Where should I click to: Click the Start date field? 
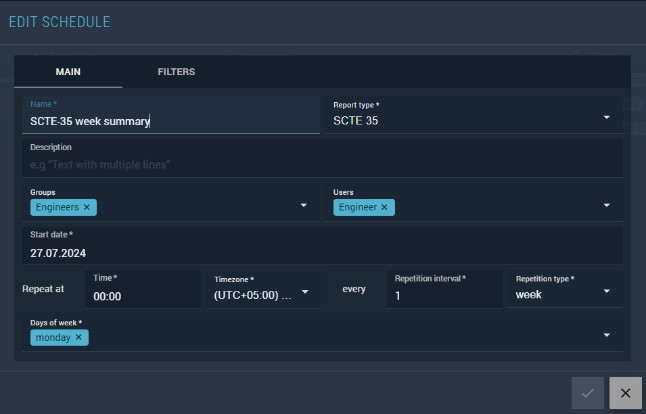320,253
